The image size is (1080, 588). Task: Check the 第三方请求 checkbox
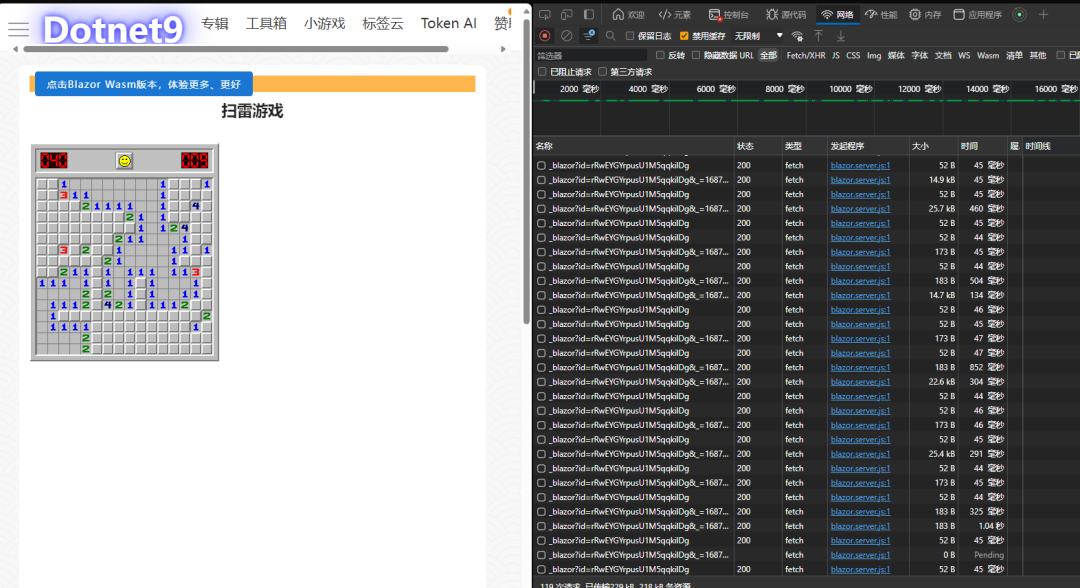pos(603,72)
